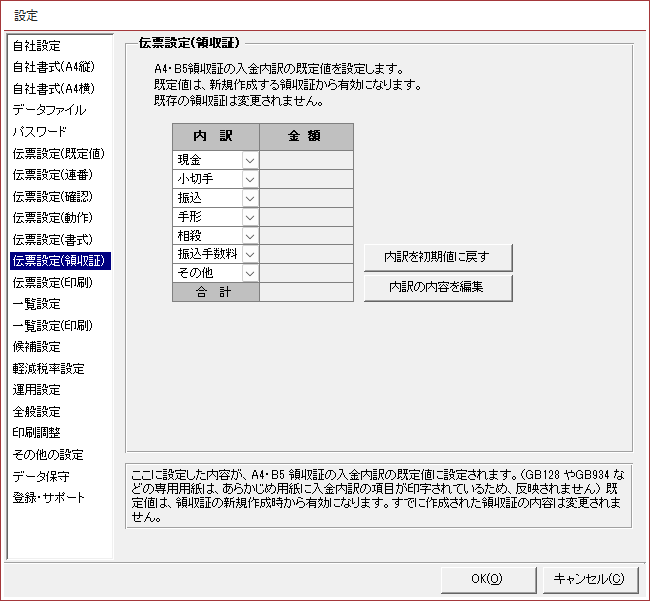
Task: Confirm settings with OK(O)
Action: tap(488, 579)
